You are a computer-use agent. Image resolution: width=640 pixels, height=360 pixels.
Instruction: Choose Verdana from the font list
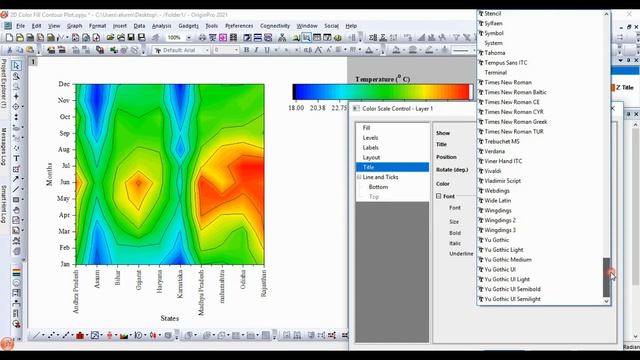point(495,151)
